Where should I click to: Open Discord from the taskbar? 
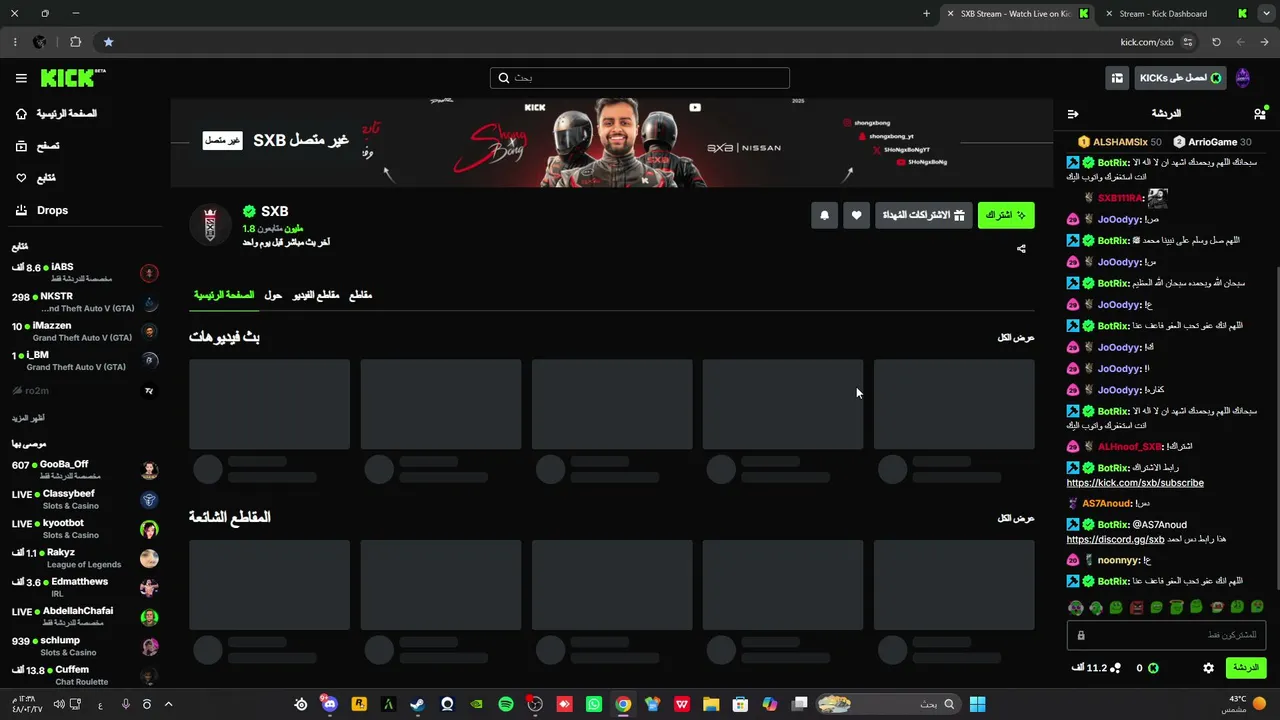(x=329, y=704)
